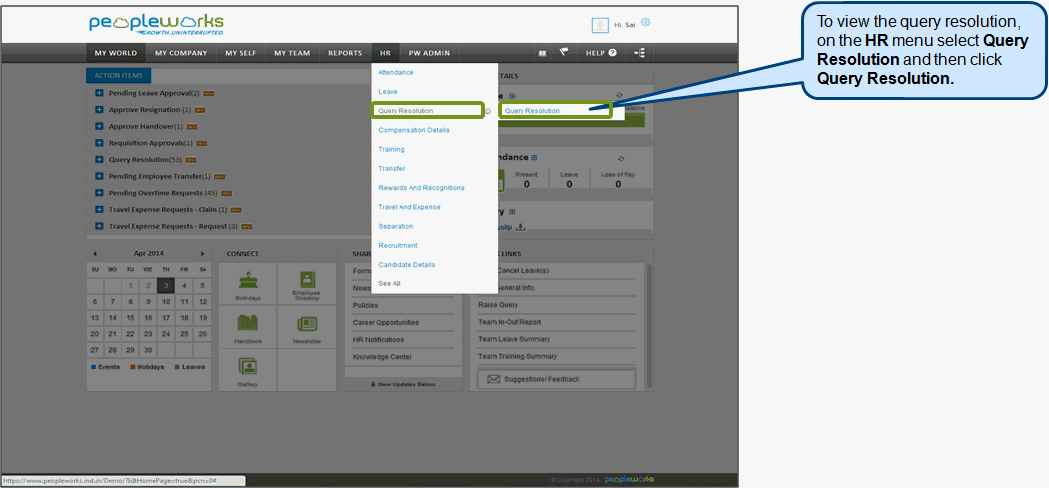Viewport: 1049px width, 488px height.
Task: Open Knowledge Center link
Action: (x=383, y=357)
